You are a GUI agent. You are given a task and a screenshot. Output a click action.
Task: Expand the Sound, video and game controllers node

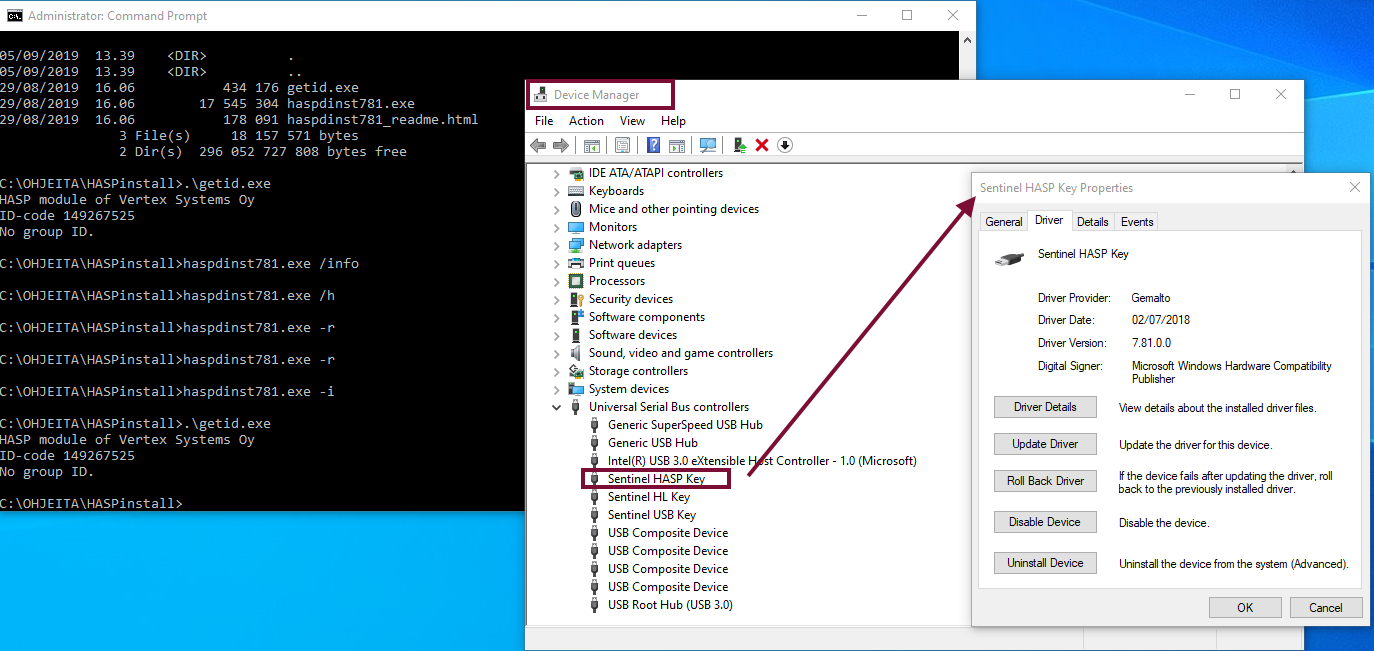557,353
